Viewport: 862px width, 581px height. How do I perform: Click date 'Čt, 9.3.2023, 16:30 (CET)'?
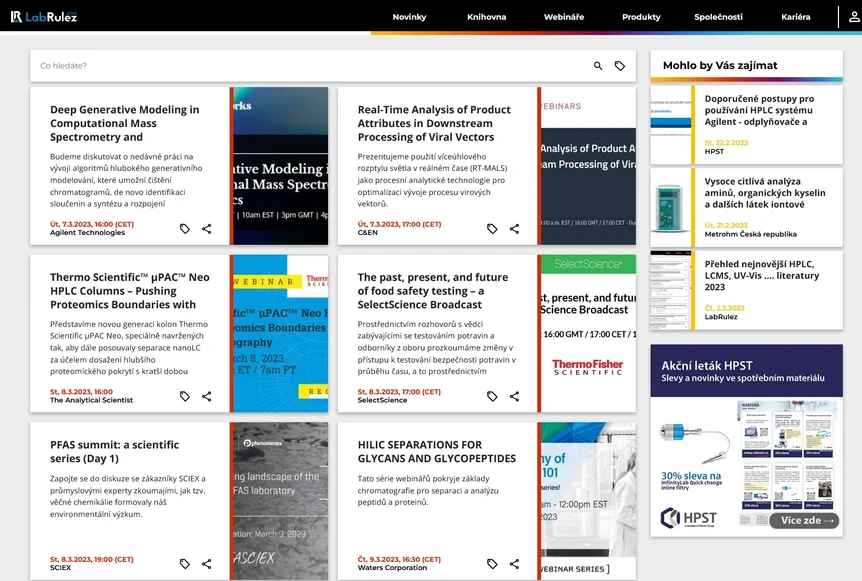click(399, 560)
